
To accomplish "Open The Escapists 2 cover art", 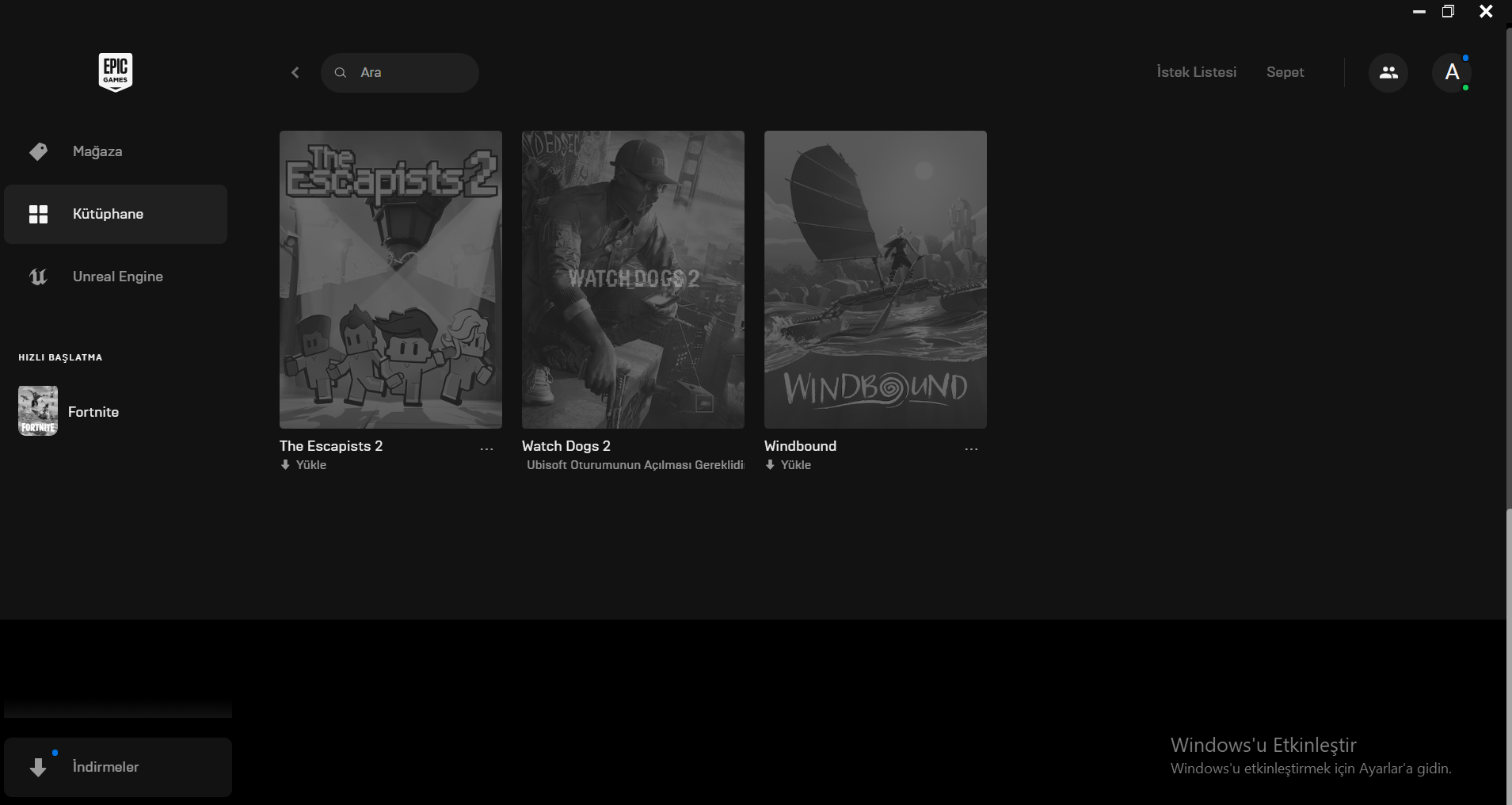I will pyautogui.click(x=390, y=280).
